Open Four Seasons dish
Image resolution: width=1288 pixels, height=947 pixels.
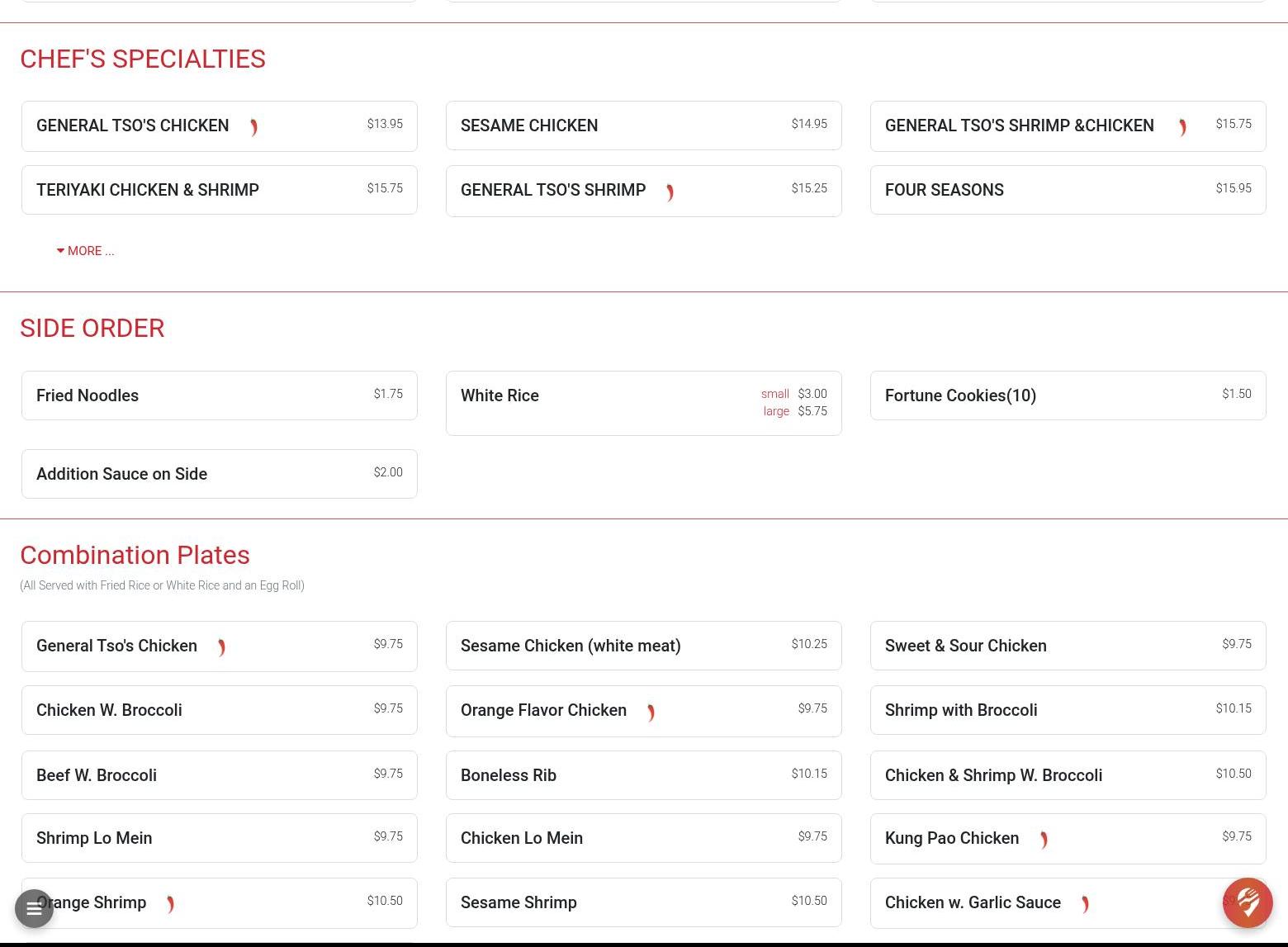[1068, 190]
